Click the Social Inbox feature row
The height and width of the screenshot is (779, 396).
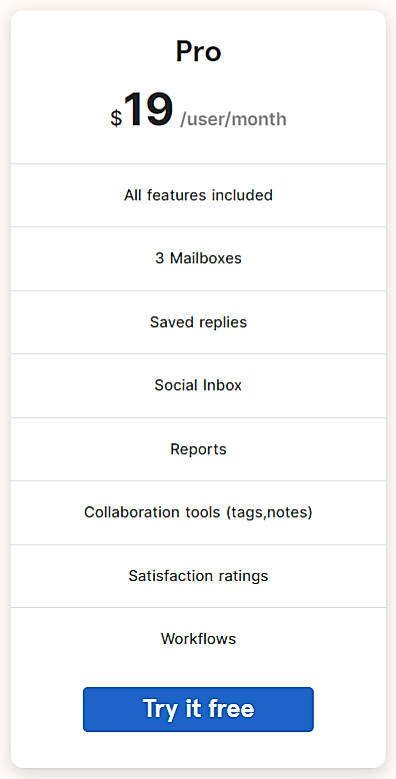[x=198, y=386]
